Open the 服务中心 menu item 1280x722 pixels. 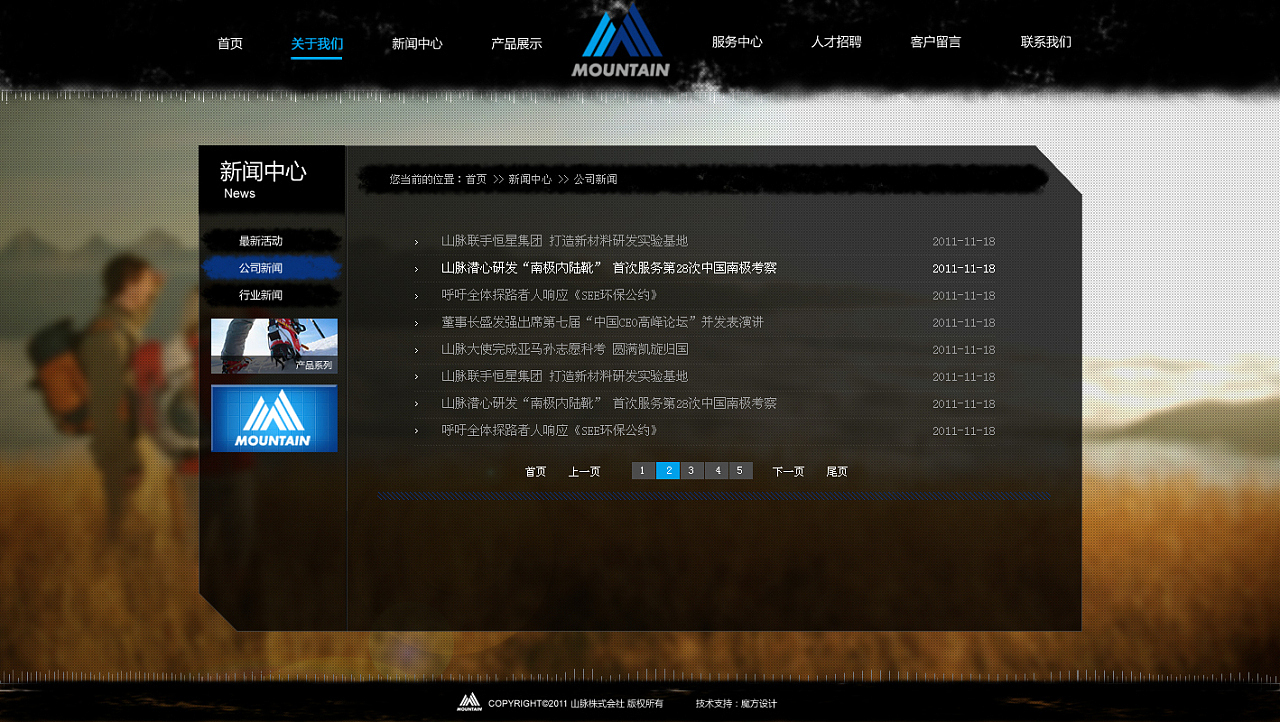pyautogui.click(x=737, y=42)
